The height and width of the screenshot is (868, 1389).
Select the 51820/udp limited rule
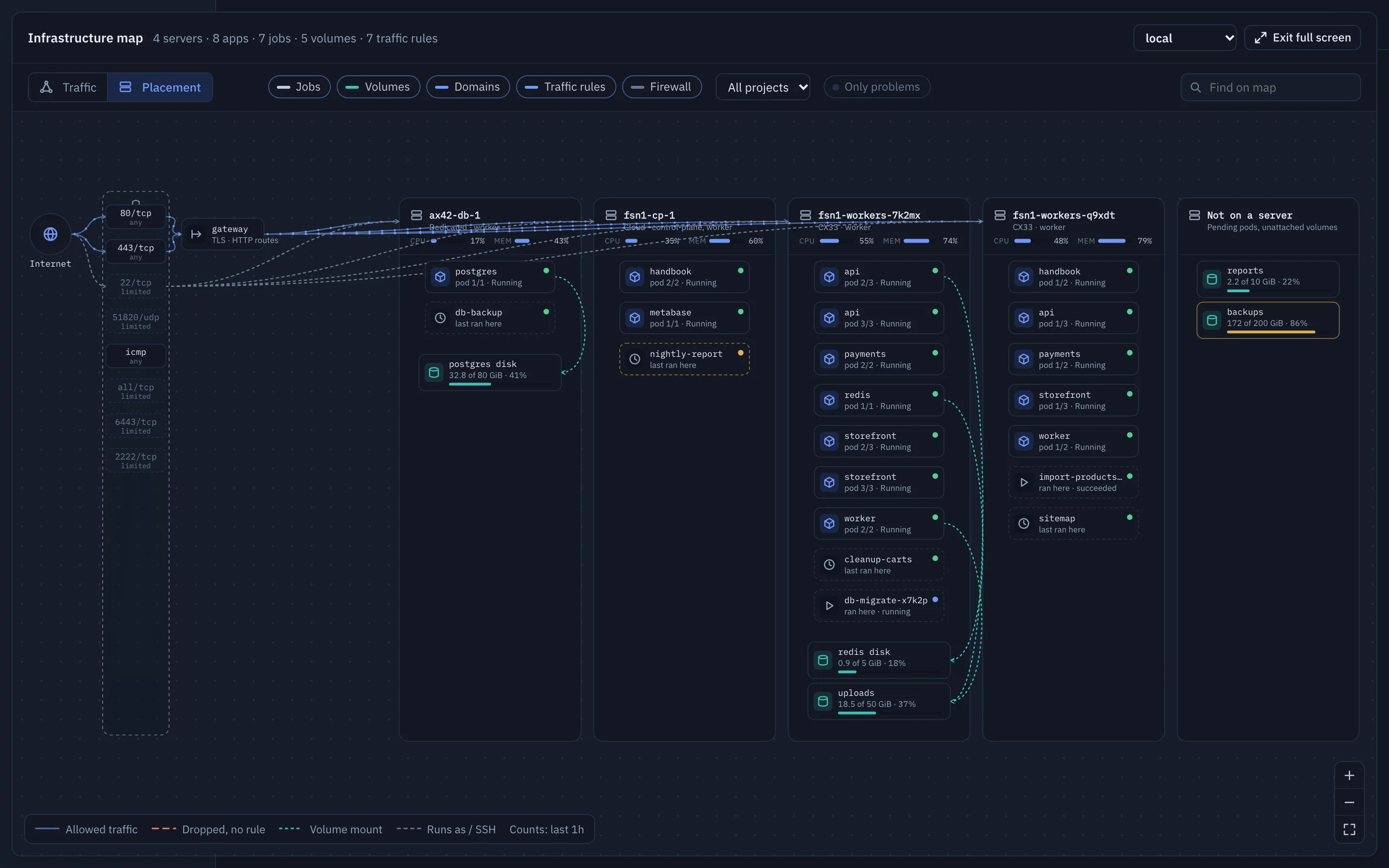point(136,321)
